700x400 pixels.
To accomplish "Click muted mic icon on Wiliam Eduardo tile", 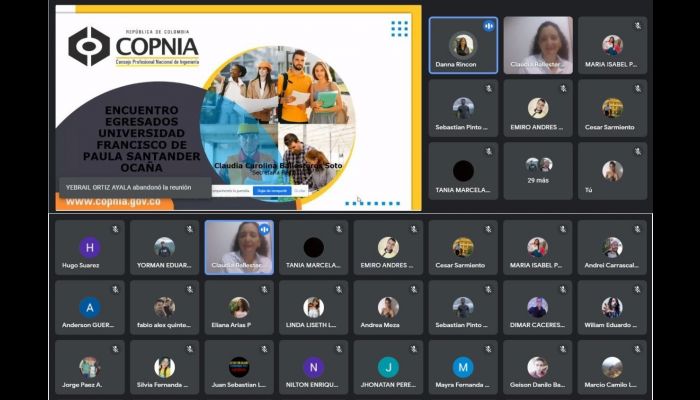I will [x=638, y=290].
